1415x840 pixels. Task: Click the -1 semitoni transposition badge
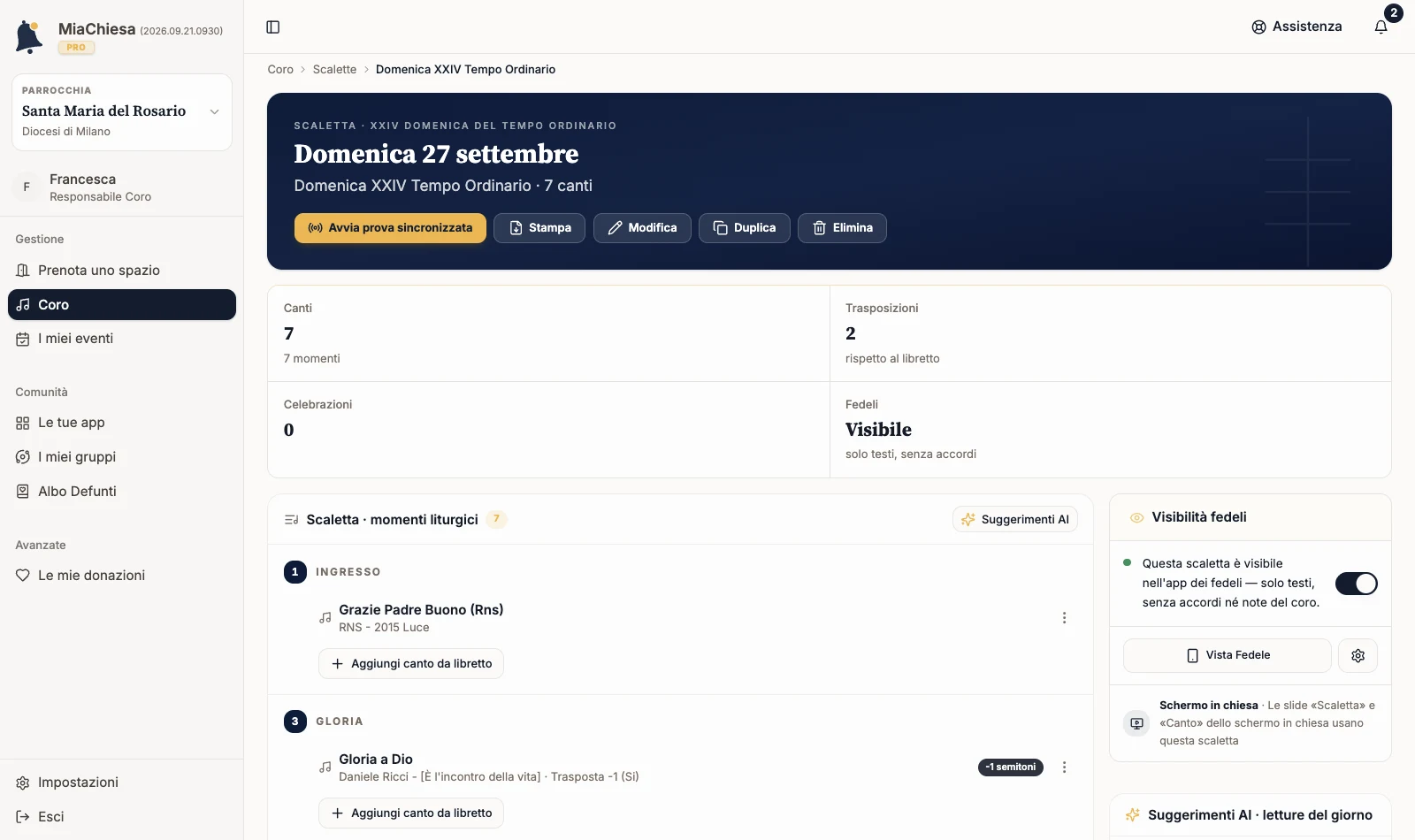1011,767
